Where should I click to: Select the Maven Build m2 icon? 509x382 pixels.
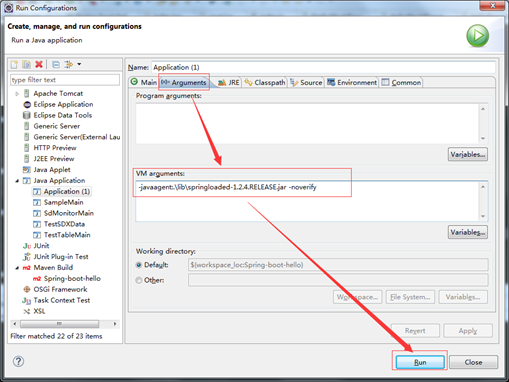27,268
